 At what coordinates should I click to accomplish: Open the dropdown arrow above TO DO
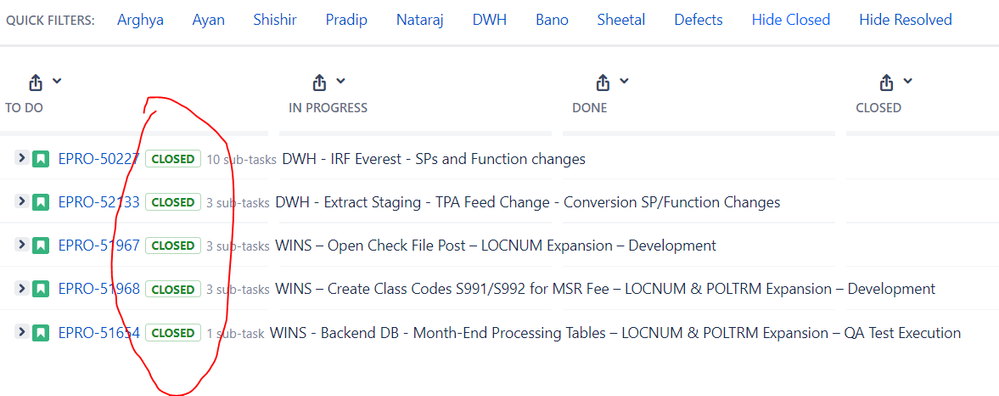[x=57, y=81]
